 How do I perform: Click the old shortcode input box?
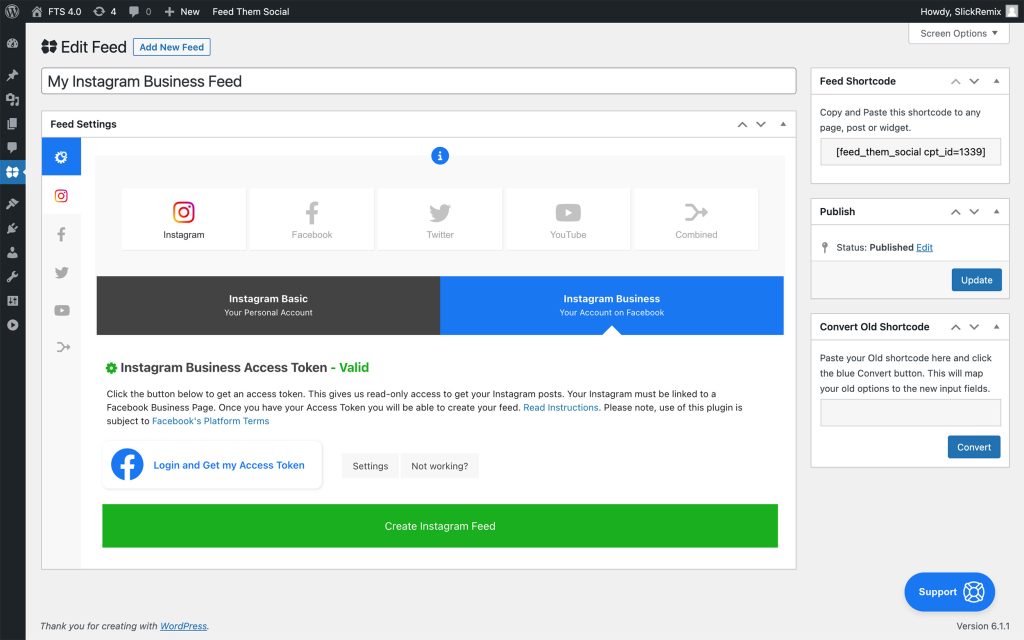910,413
